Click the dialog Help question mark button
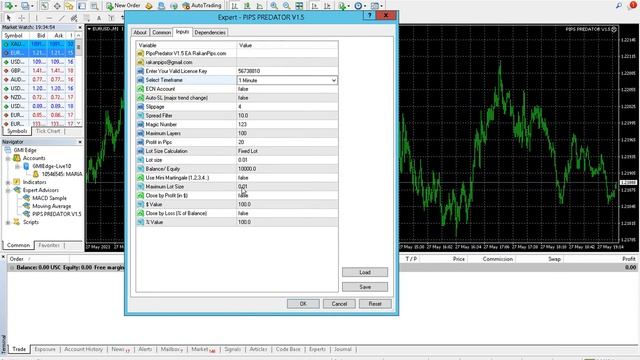The width and height of the screenshot is (640, 360). [x=369, y=16]
